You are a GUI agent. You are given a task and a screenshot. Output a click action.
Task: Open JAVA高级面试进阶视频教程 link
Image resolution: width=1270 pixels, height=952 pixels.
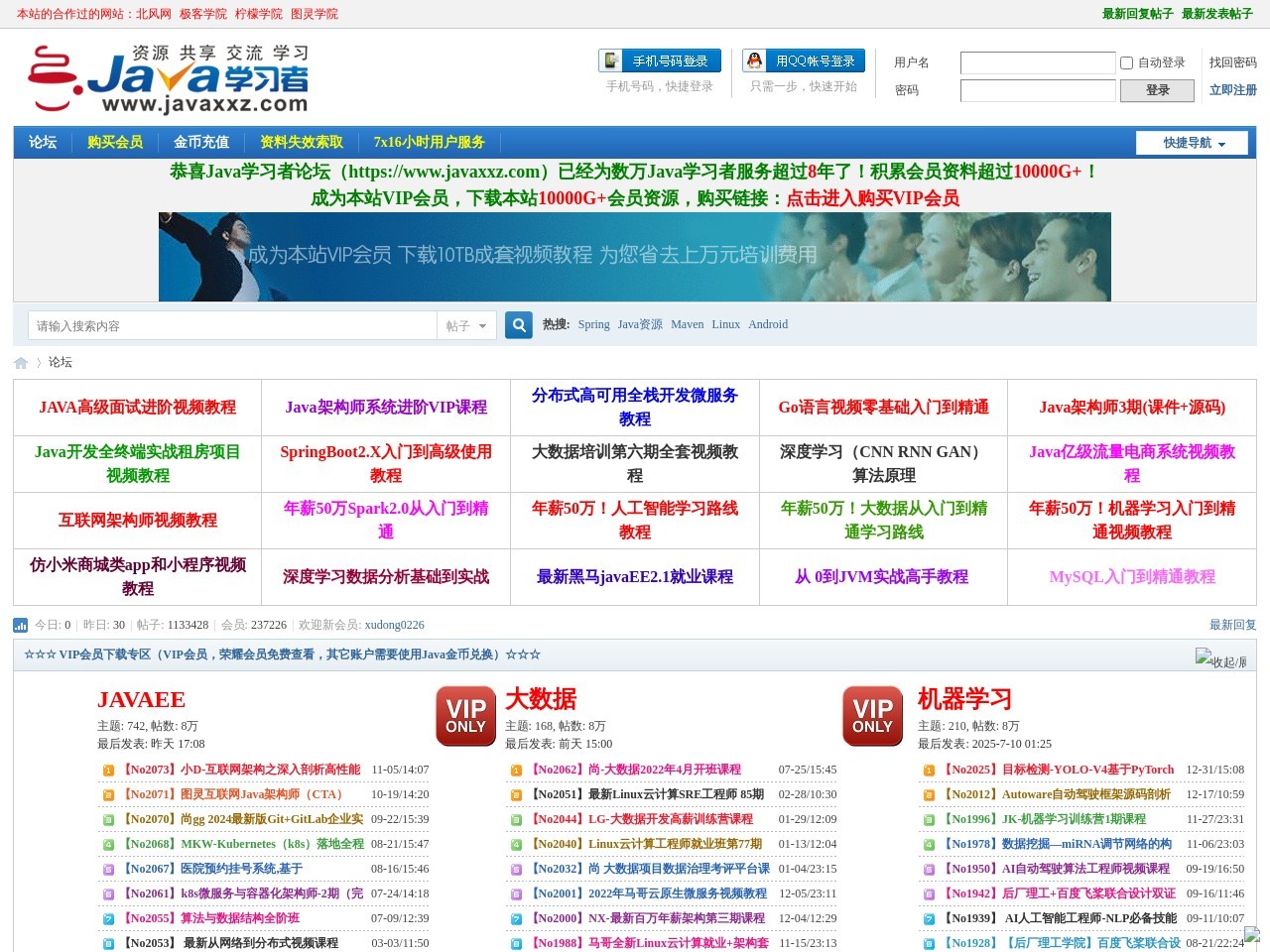[x=138, y=408]
